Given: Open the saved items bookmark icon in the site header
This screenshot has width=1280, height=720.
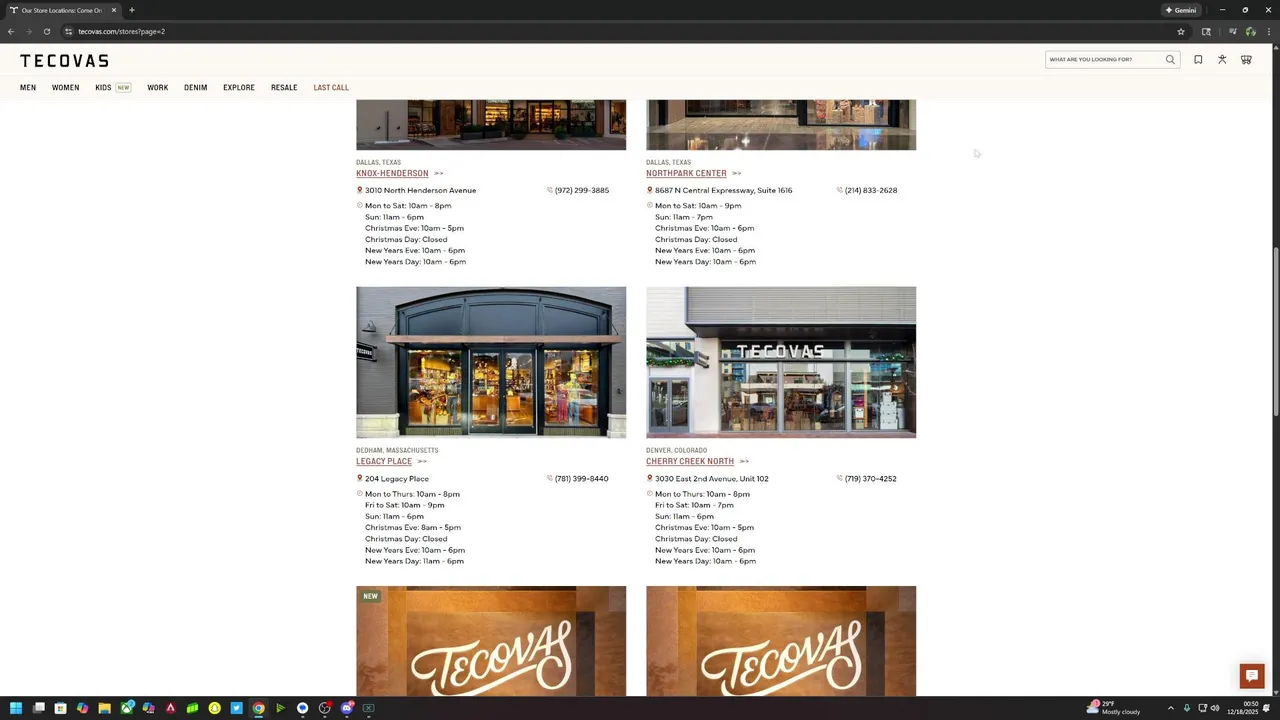Looking at the screenshot, I should (1198, 60).
